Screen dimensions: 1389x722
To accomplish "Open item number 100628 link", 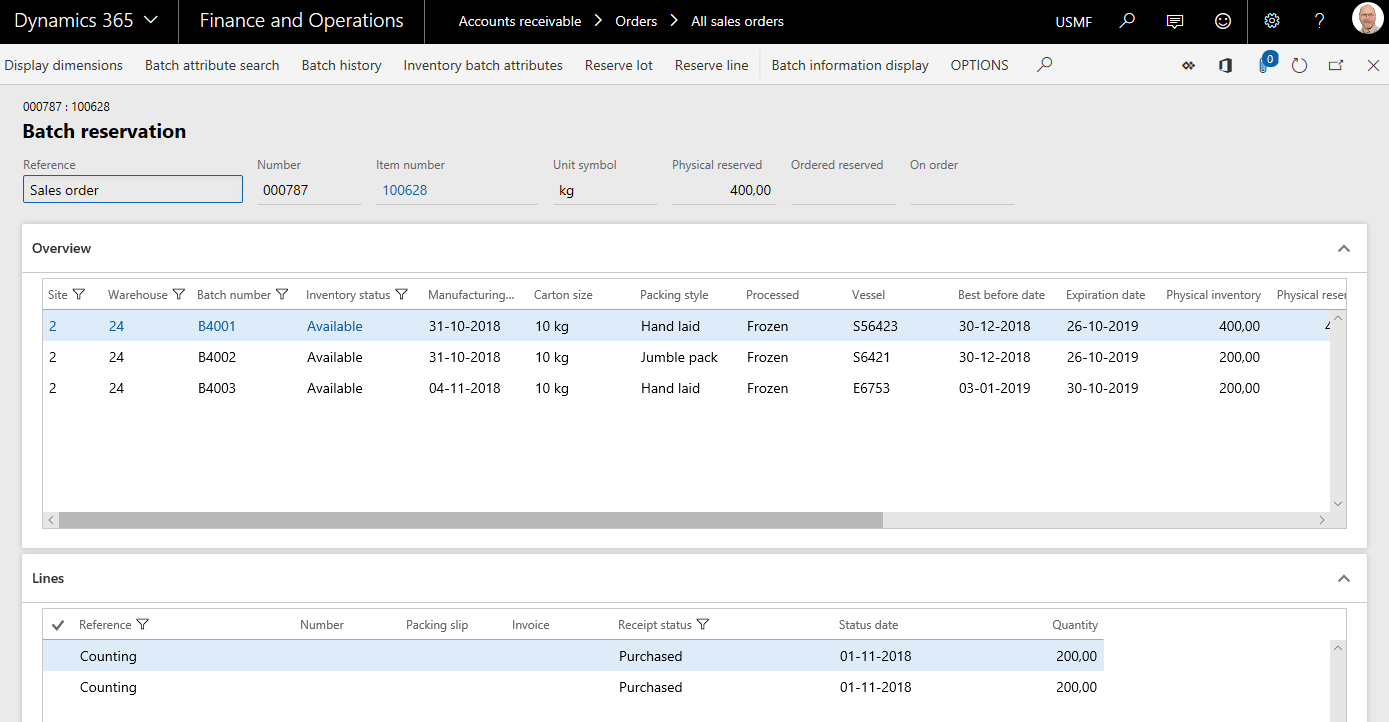I will 405,190.
